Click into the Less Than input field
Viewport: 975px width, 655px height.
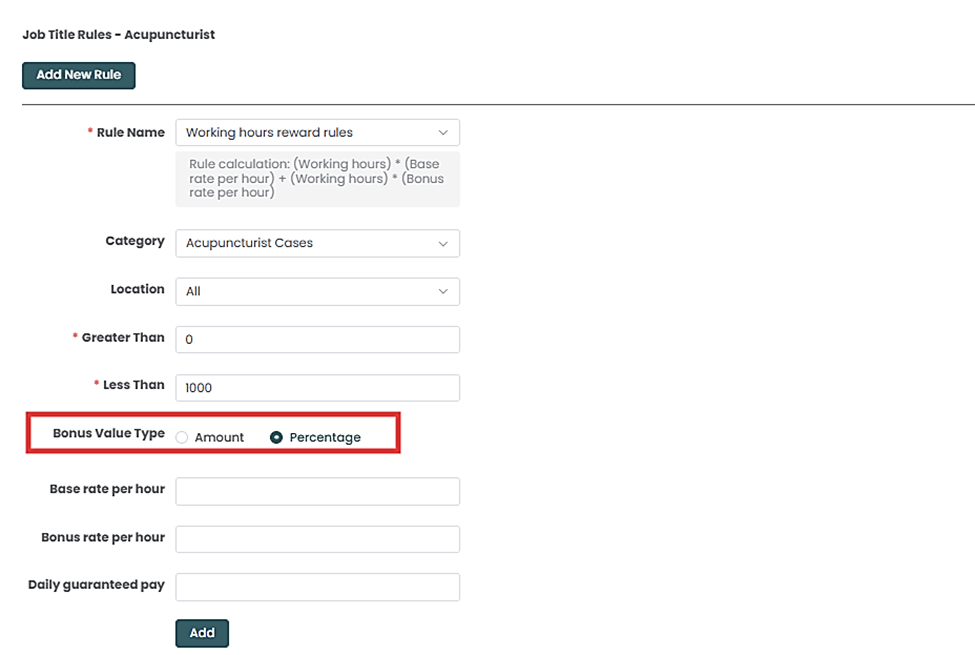[x=317, y=388]
